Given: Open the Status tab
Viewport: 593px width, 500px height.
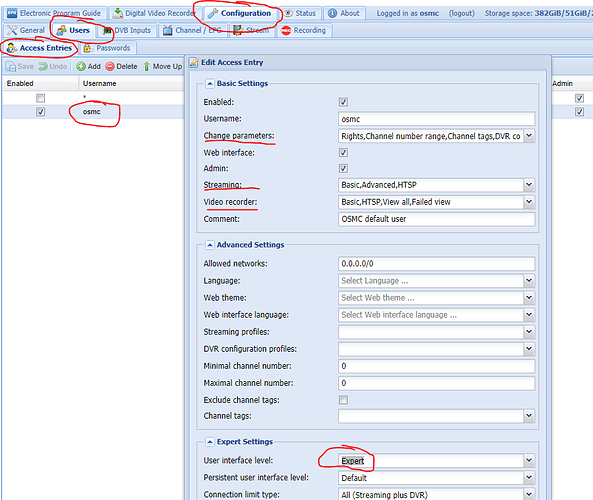Looking at the screenshot, I should click(x=300, y=13).
